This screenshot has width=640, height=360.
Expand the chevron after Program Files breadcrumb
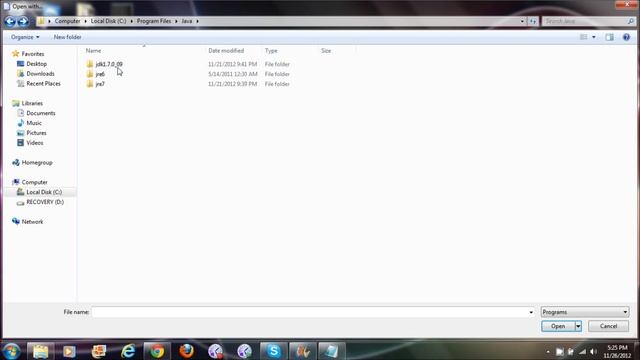[176, 21]
